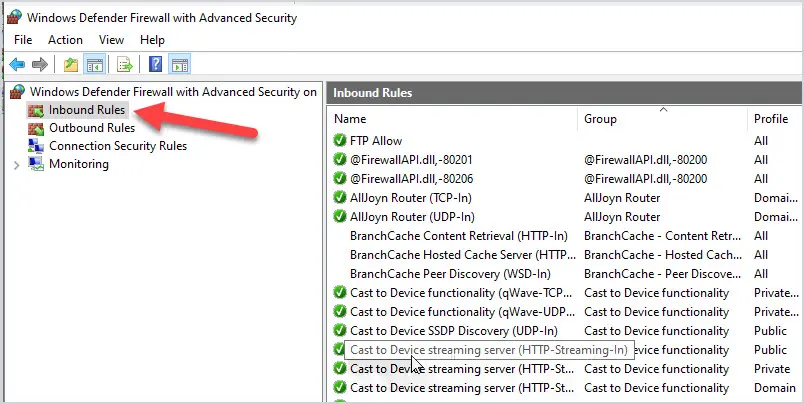The image size is (804, 404).
Task: Click green check icon of AllJoyn Router (UDP-In)
Action: coord(339,216)
